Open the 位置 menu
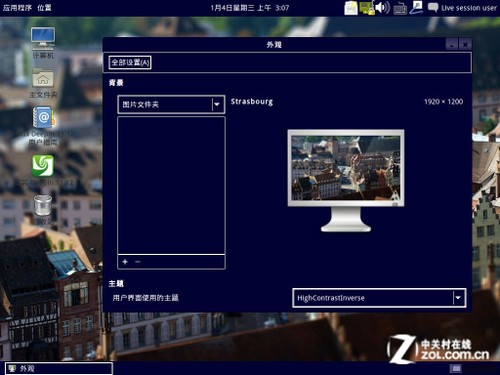This screenshot has height=375, width=500. coord(44,8)
